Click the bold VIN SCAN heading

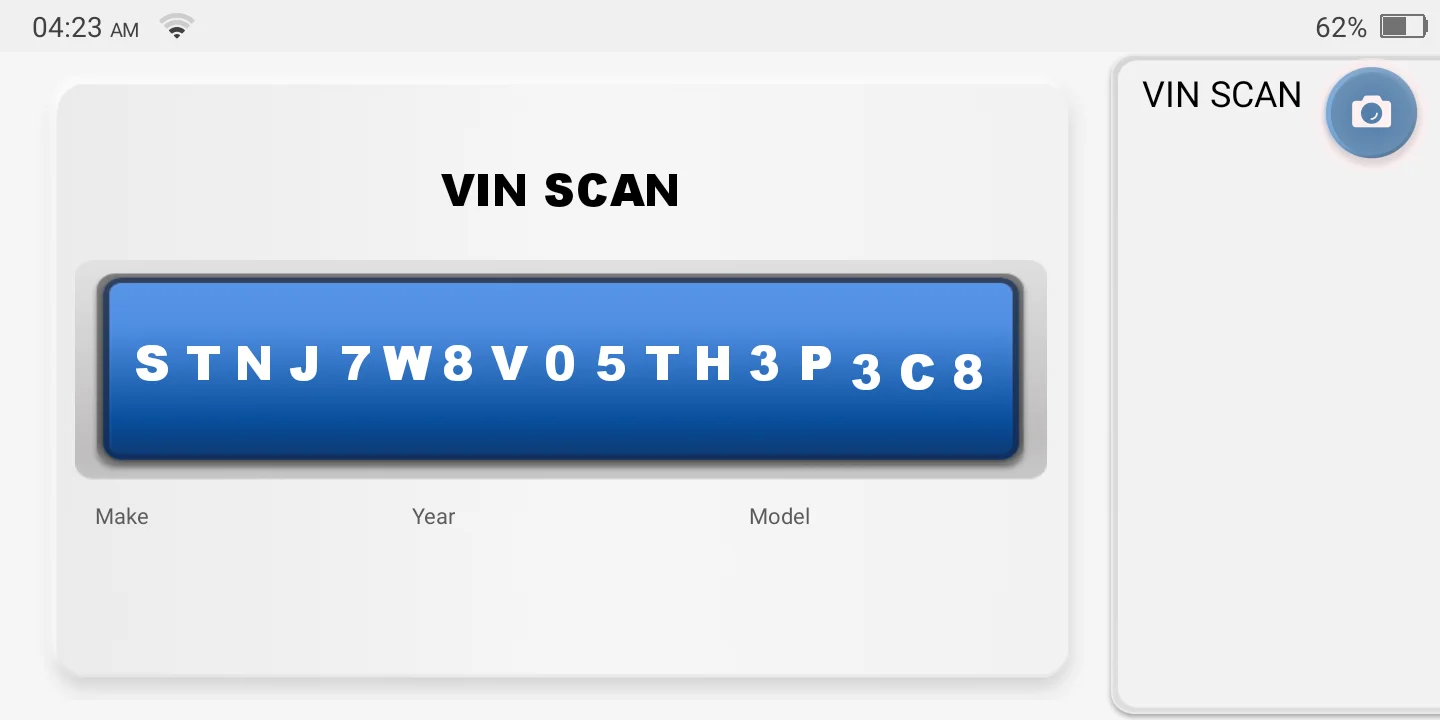561,190
